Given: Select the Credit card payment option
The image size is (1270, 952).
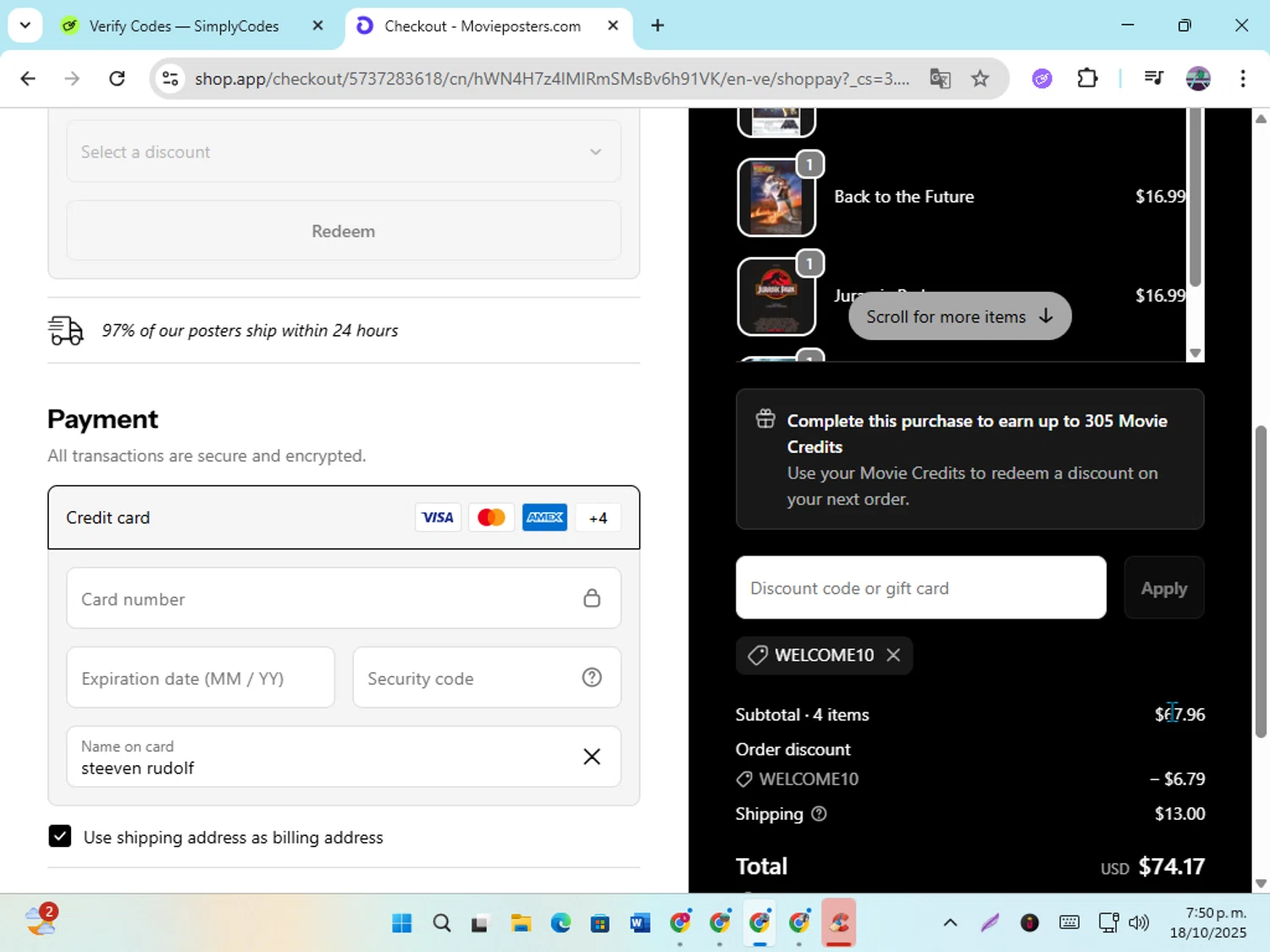Looking at the screenshot, I should point(344,518).
